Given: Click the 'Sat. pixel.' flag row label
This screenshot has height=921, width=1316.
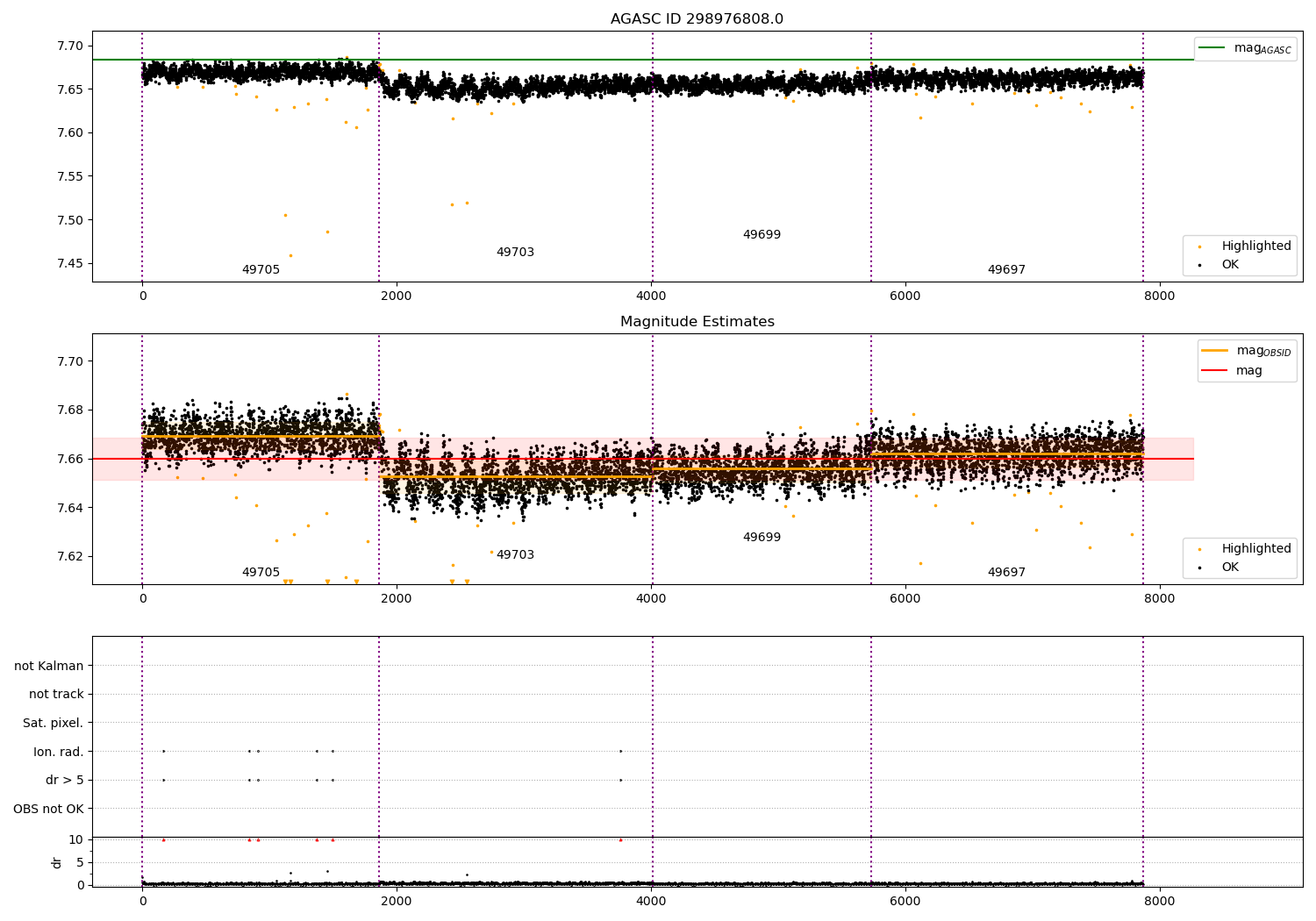Looking at the screenshot, I should pyautogui.click(x=54, y=724).
